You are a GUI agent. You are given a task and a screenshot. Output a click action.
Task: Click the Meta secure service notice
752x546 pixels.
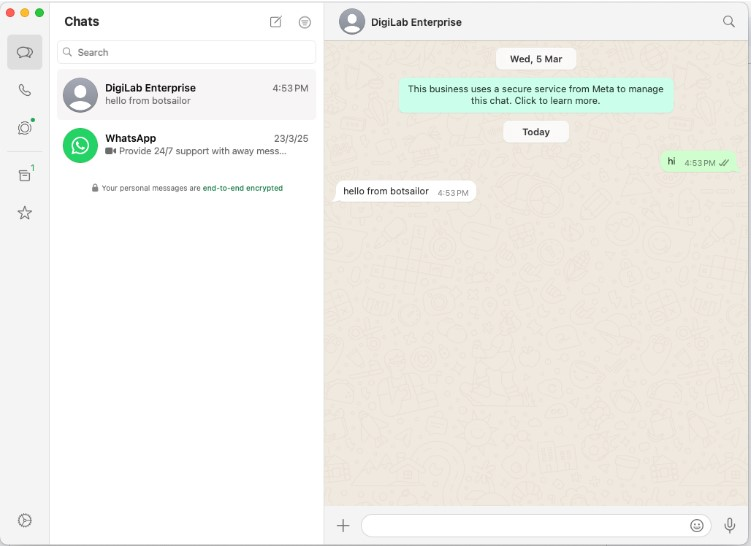click(536, 95)
